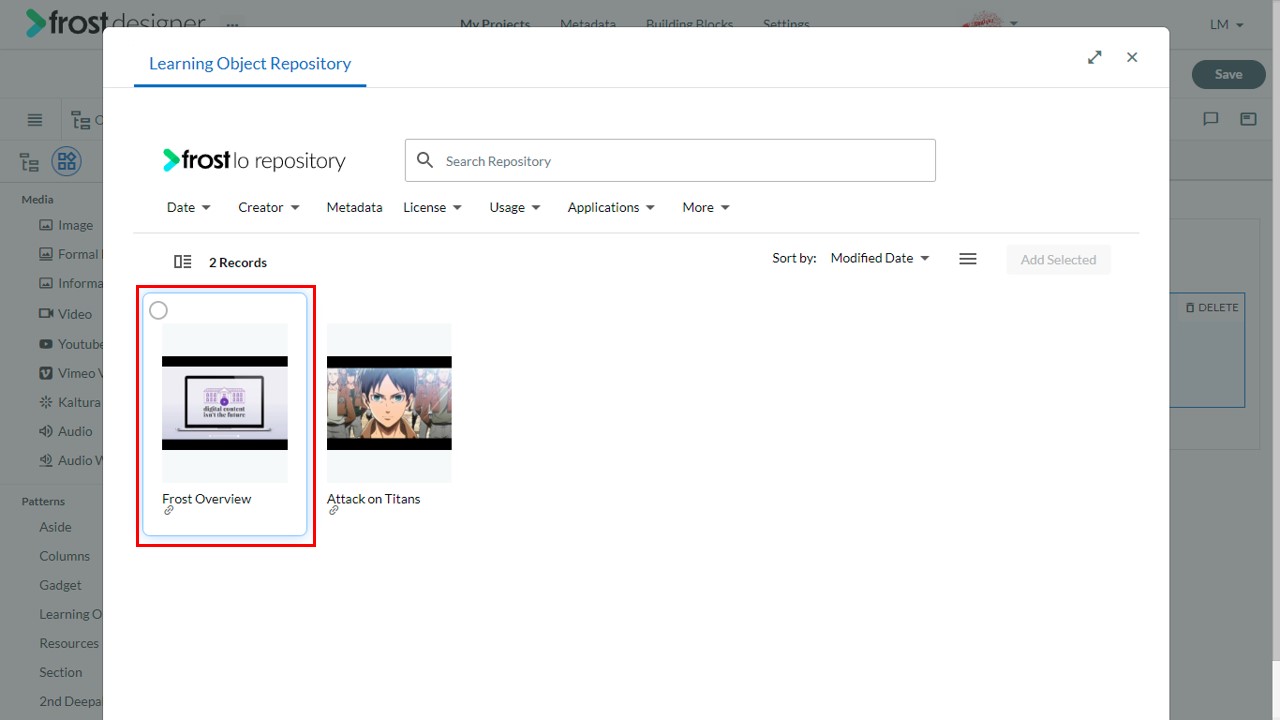This screenshot has width=1280, height=720.
Task: Open the ellipsis menu beside the logo
Action: point(232,23)
